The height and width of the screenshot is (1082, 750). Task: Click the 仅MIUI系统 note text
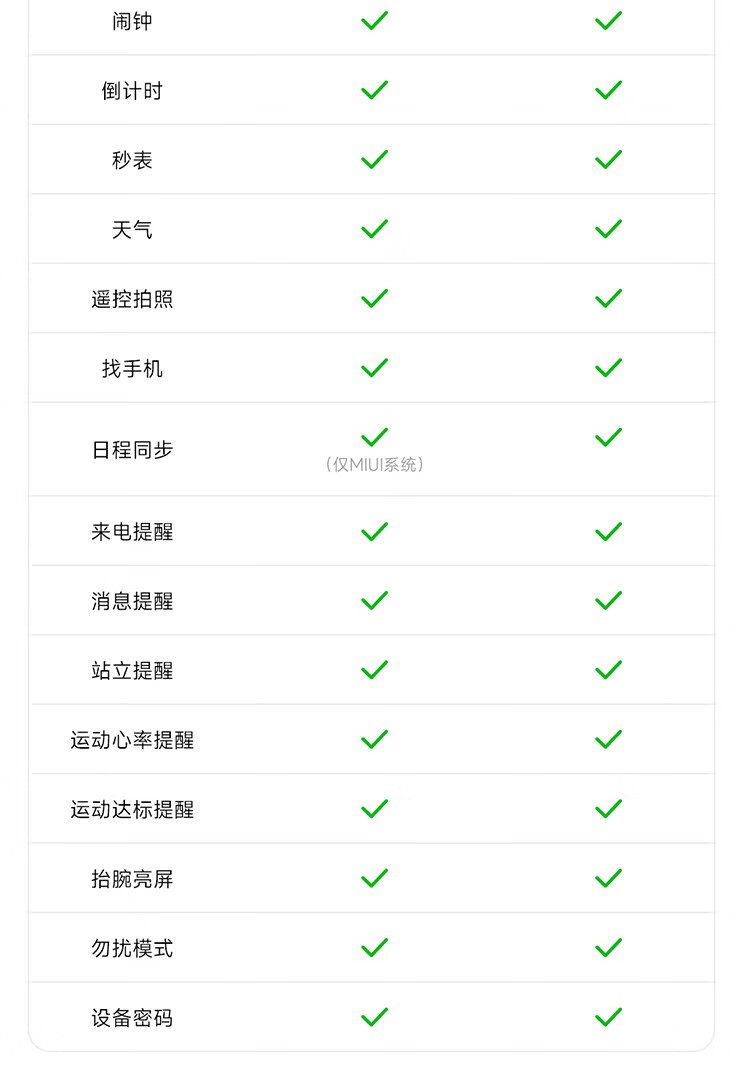point(375,464)
